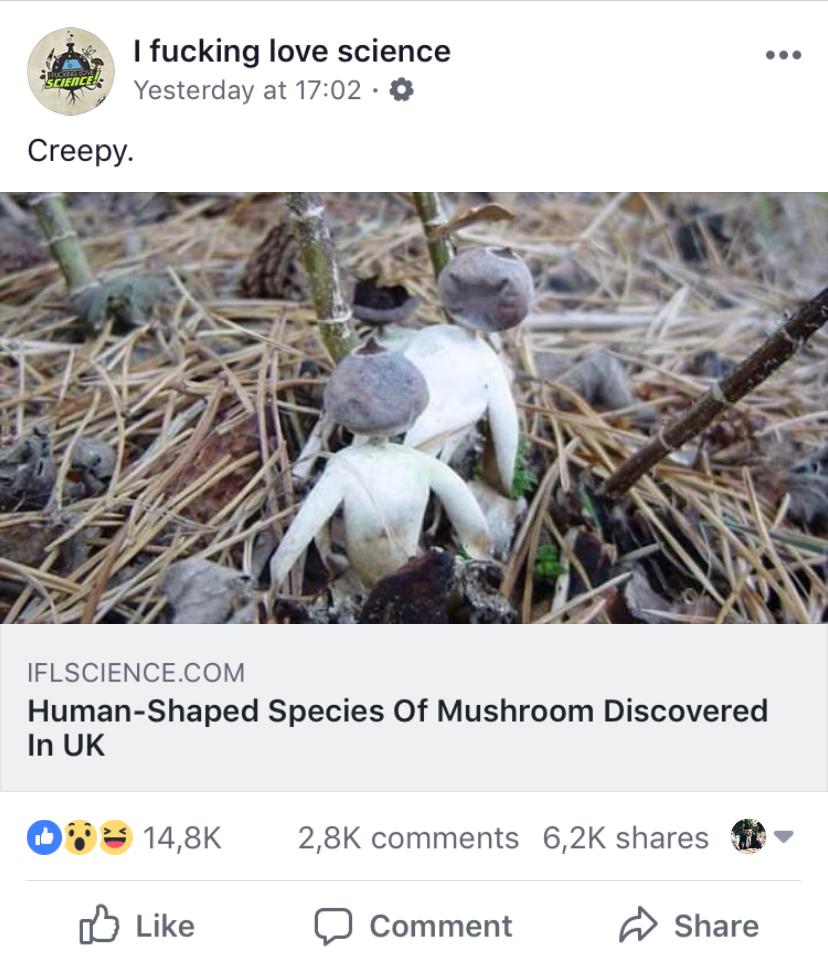Click the Haha reaction emoji icon
Viewport: 828px width, 967px height.
point(115,837)
